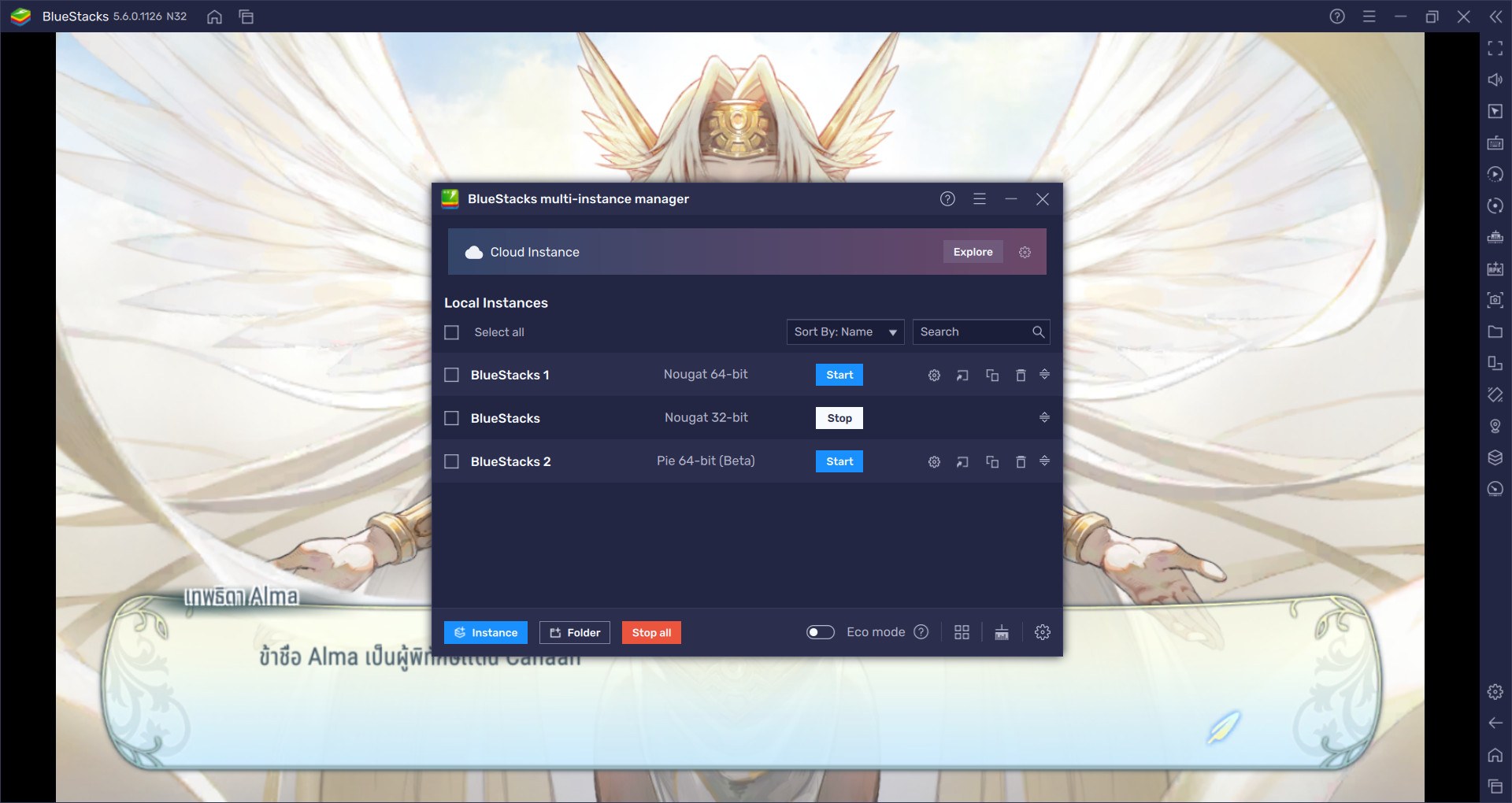Check the BlueStacks 2 checkbox

coord(452,461)
